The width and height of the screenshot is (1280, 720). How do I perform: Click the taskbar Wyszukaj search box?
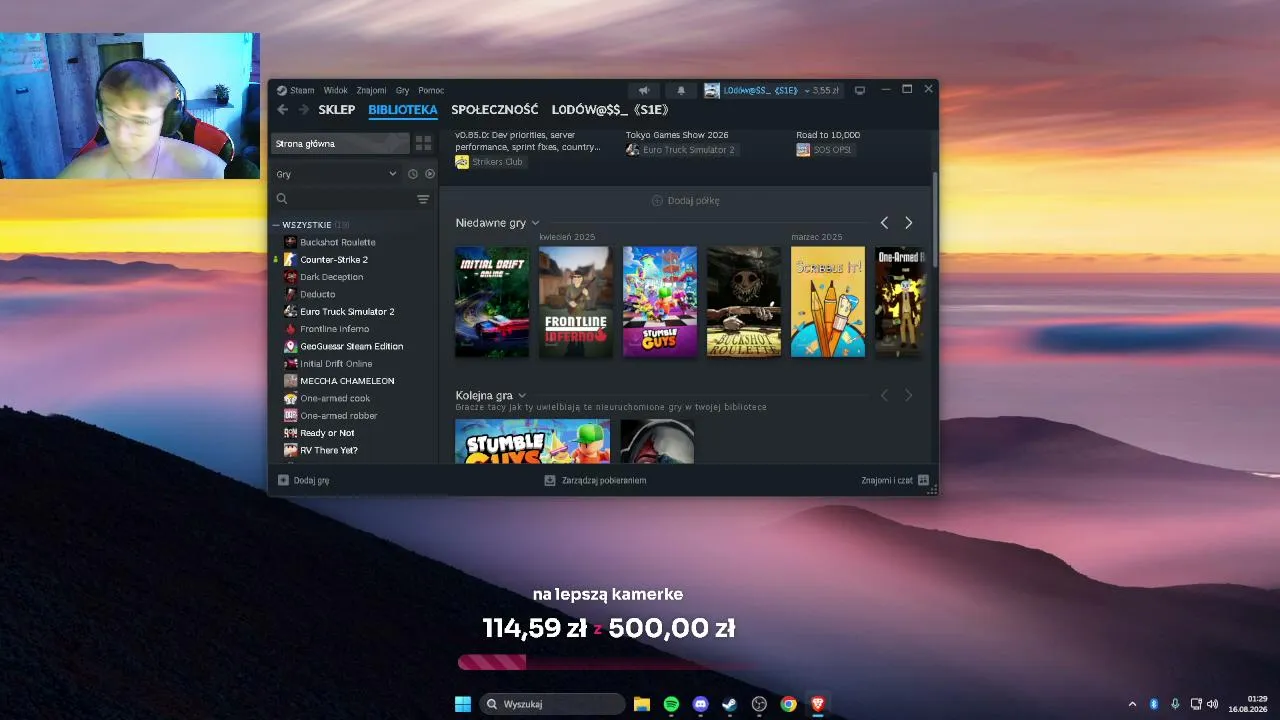pos(552,704)
